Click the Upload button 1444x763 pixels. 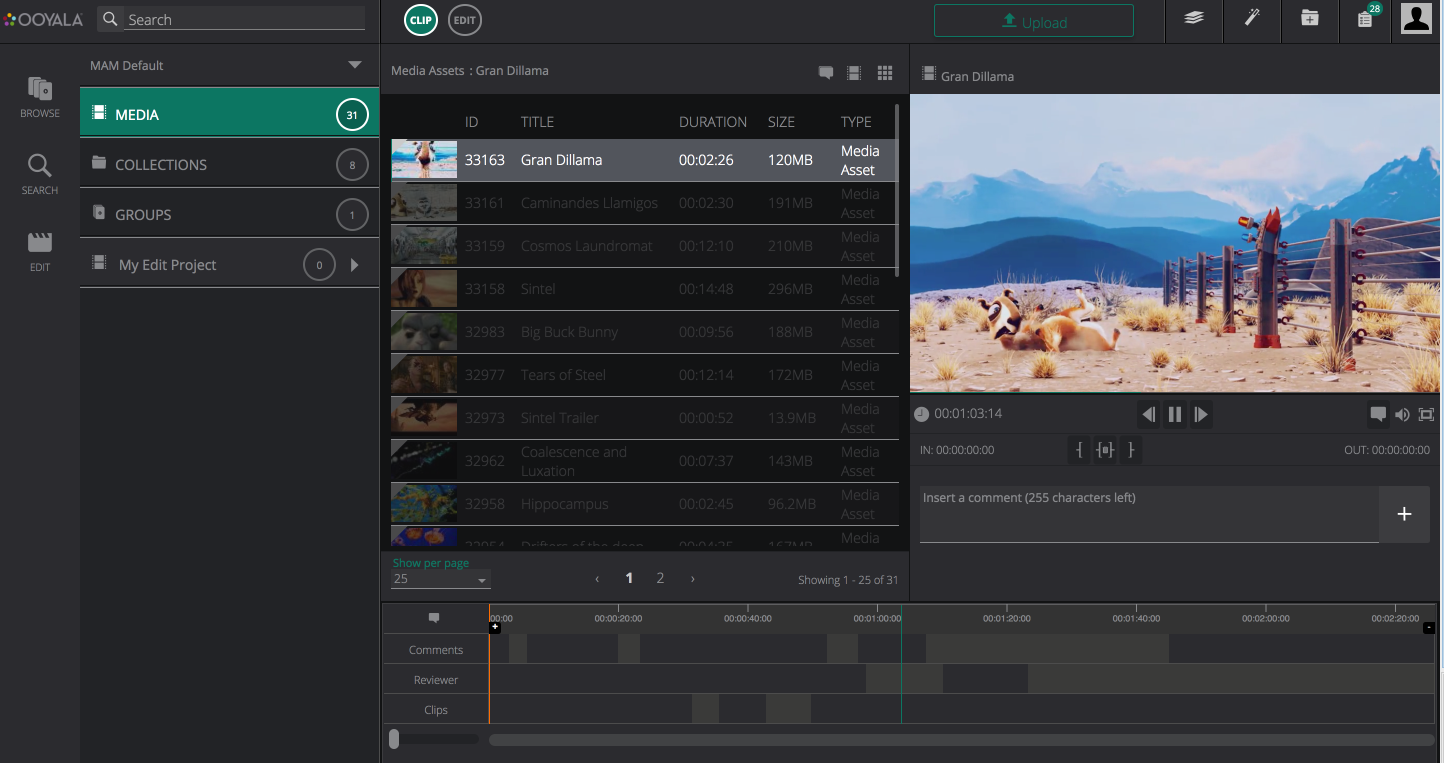pyautogui.click(x=1033, y=21)
